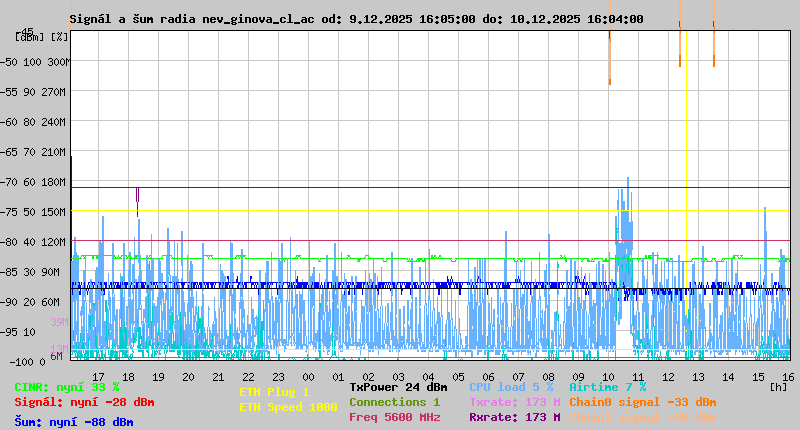This screenshot has width=800, height=430.
Task: Click the Connections 1 legend label
Action: (x=394, y=402)
